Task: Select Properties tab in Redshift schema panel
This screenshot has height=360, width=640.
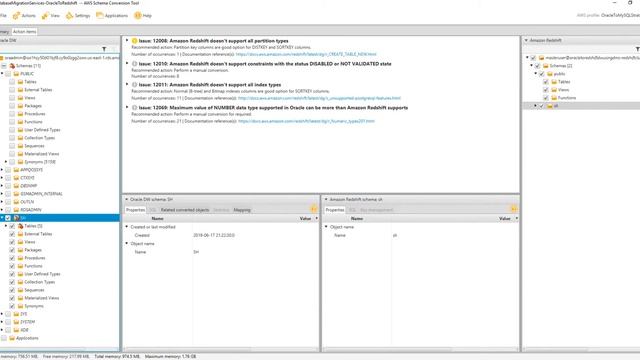Action: [335, 210]
